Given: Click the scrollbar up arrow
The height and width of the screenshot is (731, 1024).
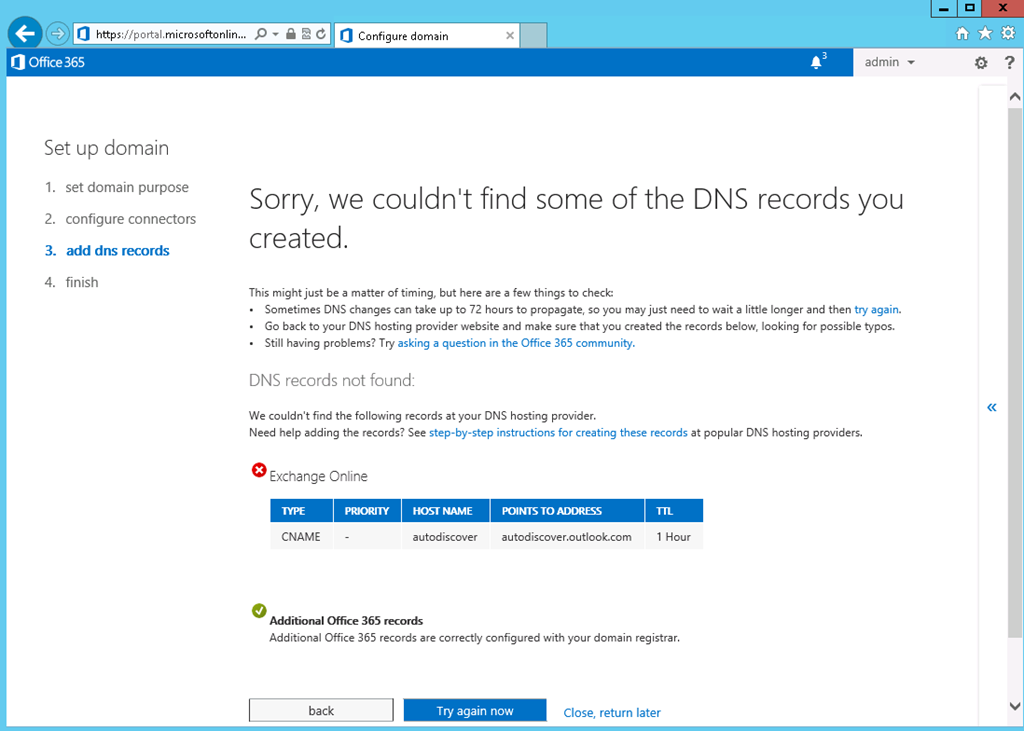Looking at the screenshot, I should pos(1015,97).
